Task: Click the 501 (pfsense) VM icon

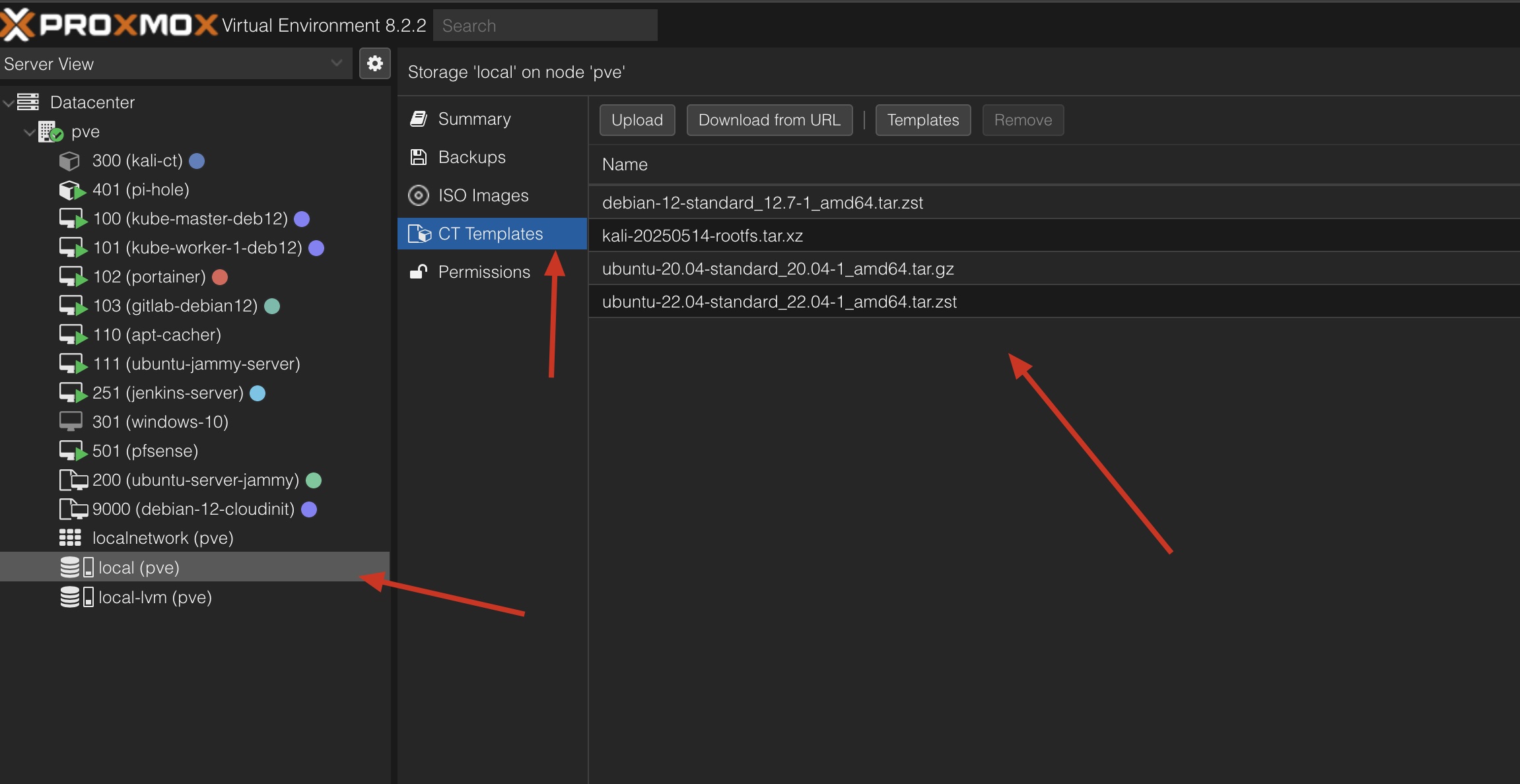Action: tap(73, 451)
